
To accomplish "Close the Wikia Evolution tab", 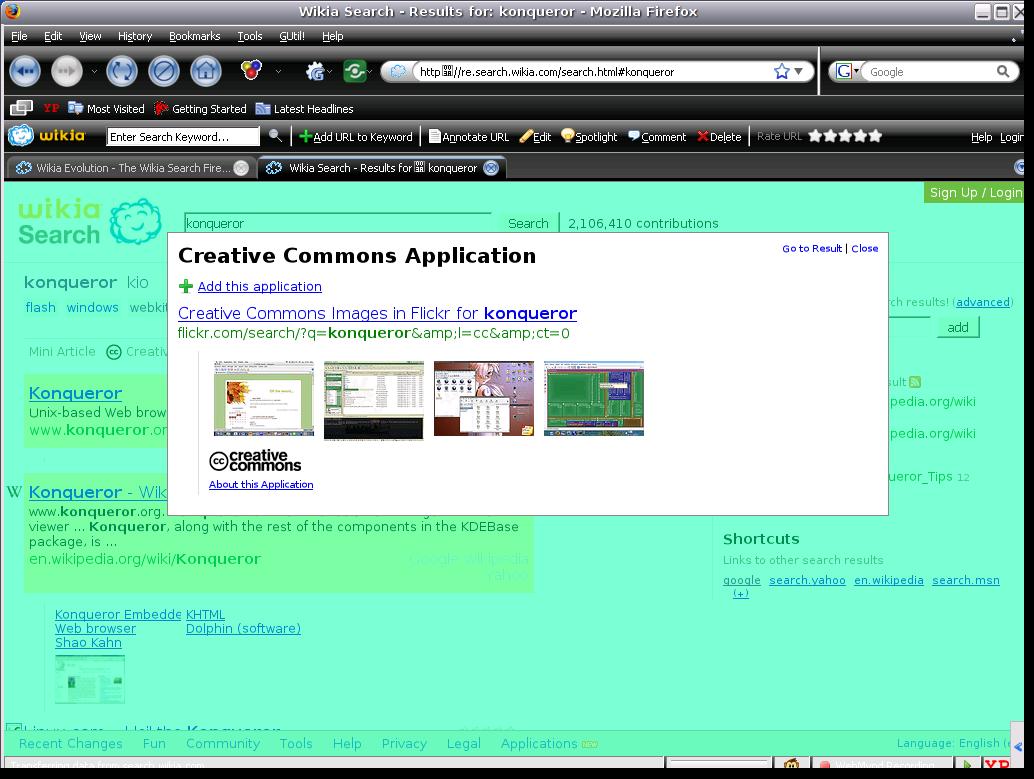I will [242, 168].
